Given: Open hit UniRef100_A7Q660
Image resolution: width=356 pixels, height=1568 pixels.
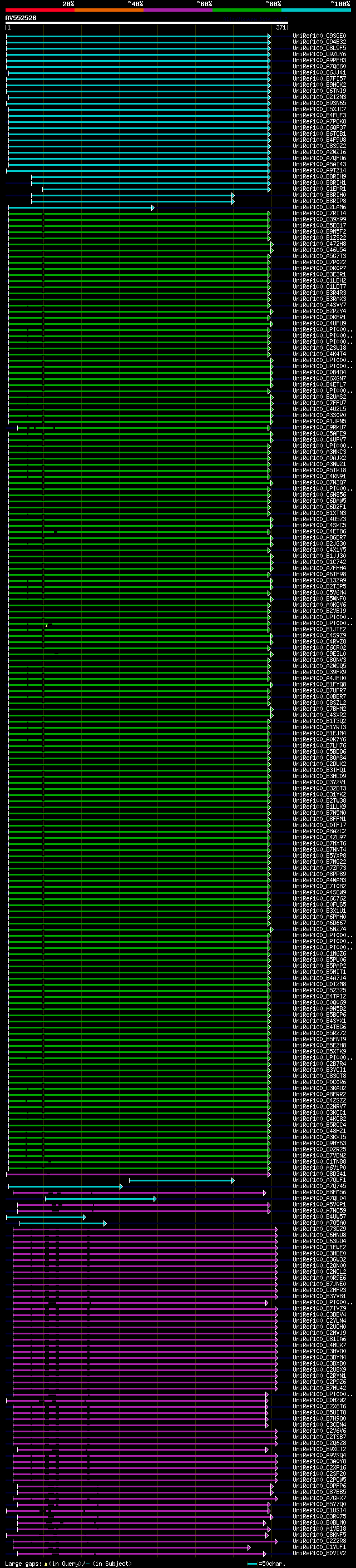Looking at the screenshot, I should [x=319, y=66].
